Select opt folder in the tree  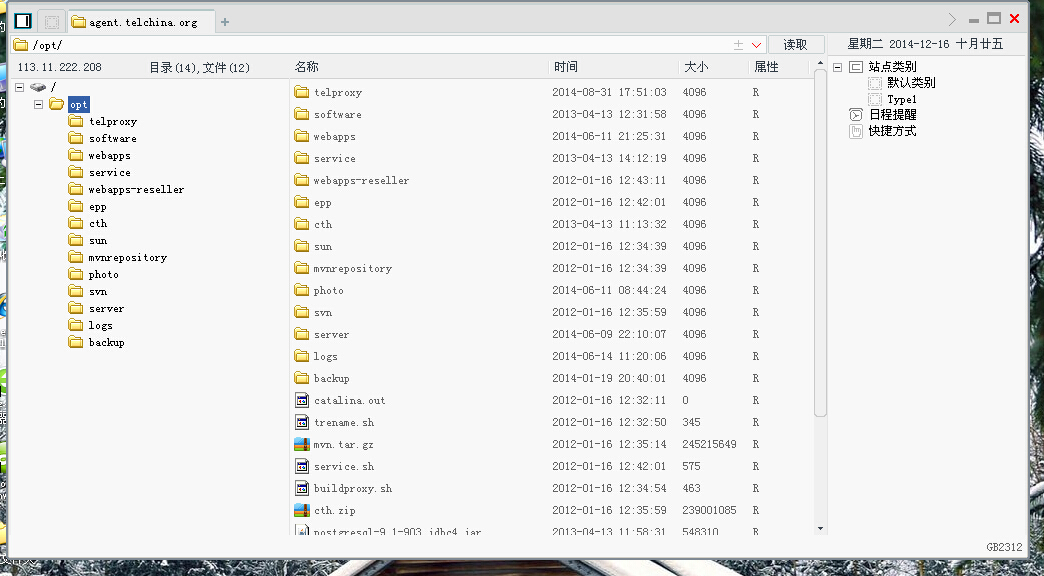point(79,105)
